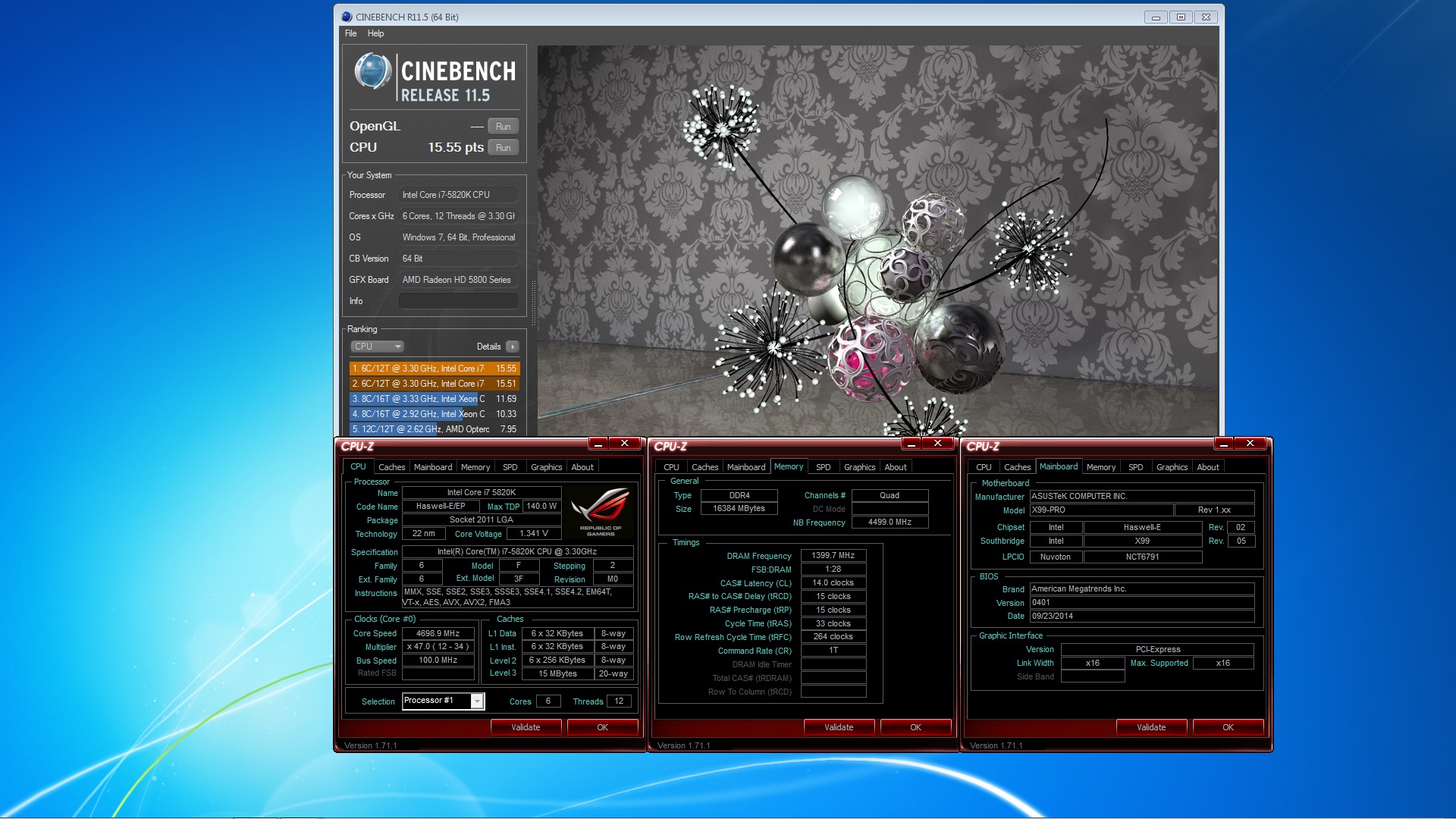Click the rendered Cinebench scene image
The width and height of the screenshot is (1456, 819).
pyautogui.click(x=877, y=240)
